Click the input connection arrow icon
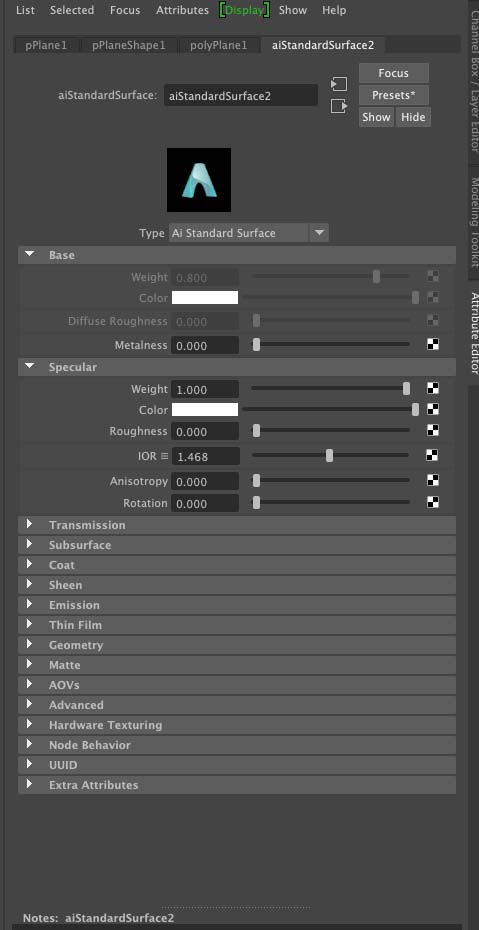The image size is (479, 930). click(339, 84)
